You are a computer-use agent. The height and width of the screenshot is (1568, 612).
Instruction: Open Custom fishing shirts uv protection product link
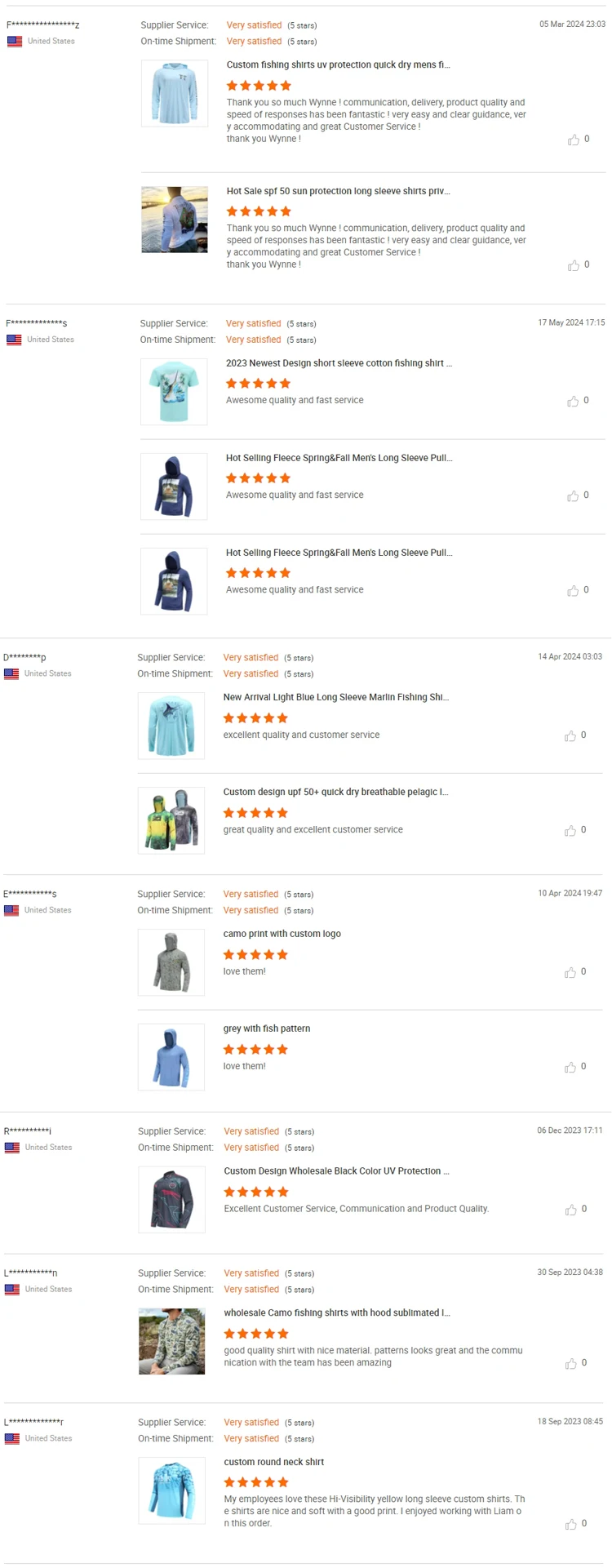338,64
